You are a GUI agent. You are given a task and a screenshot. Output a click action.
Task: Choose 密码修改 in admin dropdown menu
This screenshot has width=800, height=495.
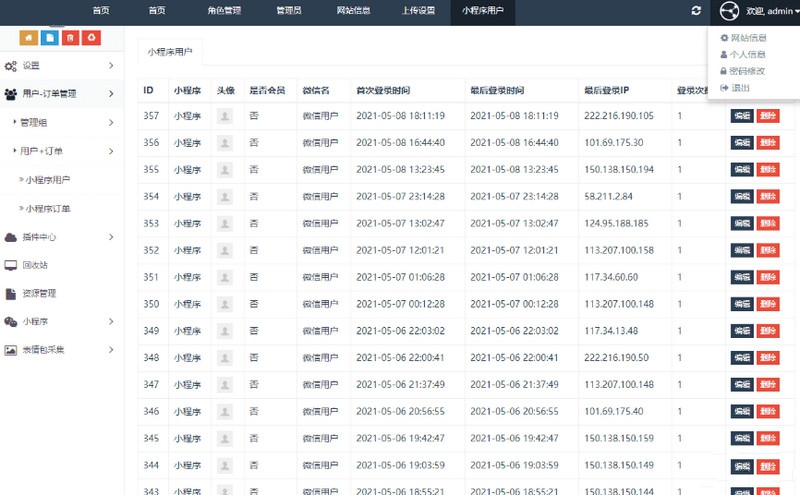742,71
